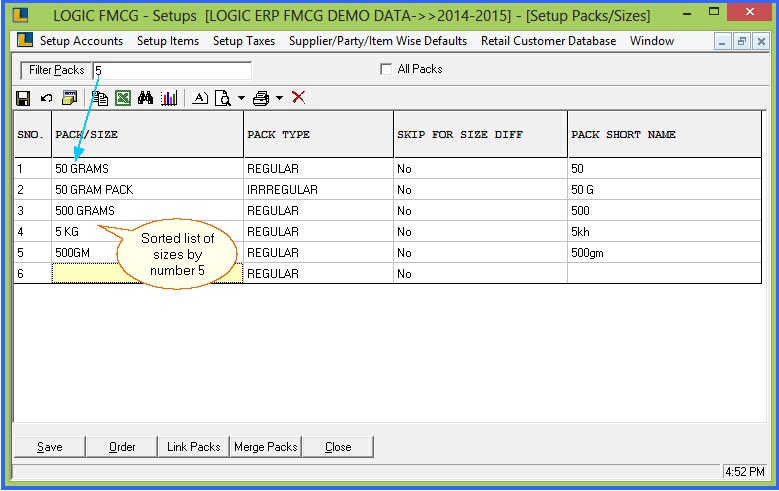Click the Link Packs button

[x=194, y=447]
